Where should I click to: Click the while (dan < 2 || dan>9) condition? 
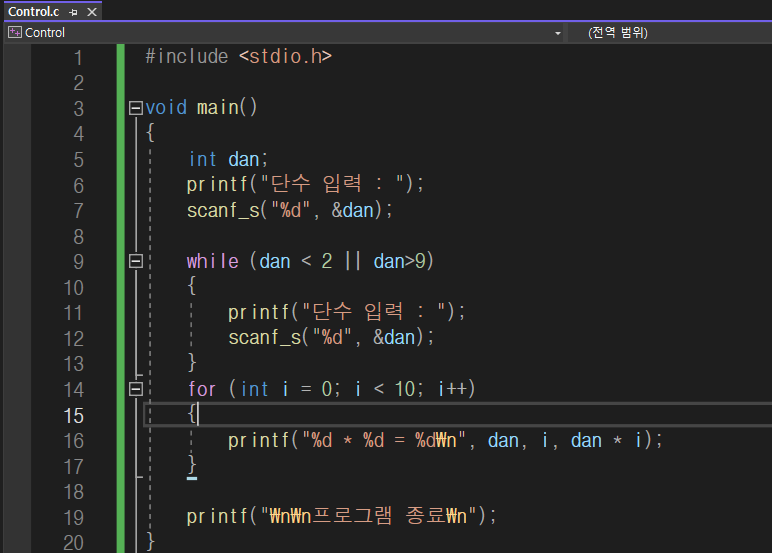310,261
